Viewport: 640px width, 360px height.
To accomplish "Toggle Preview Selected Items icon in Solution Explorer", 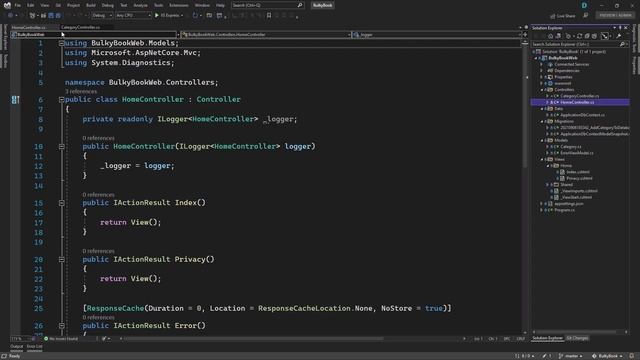I will [605, 36].
